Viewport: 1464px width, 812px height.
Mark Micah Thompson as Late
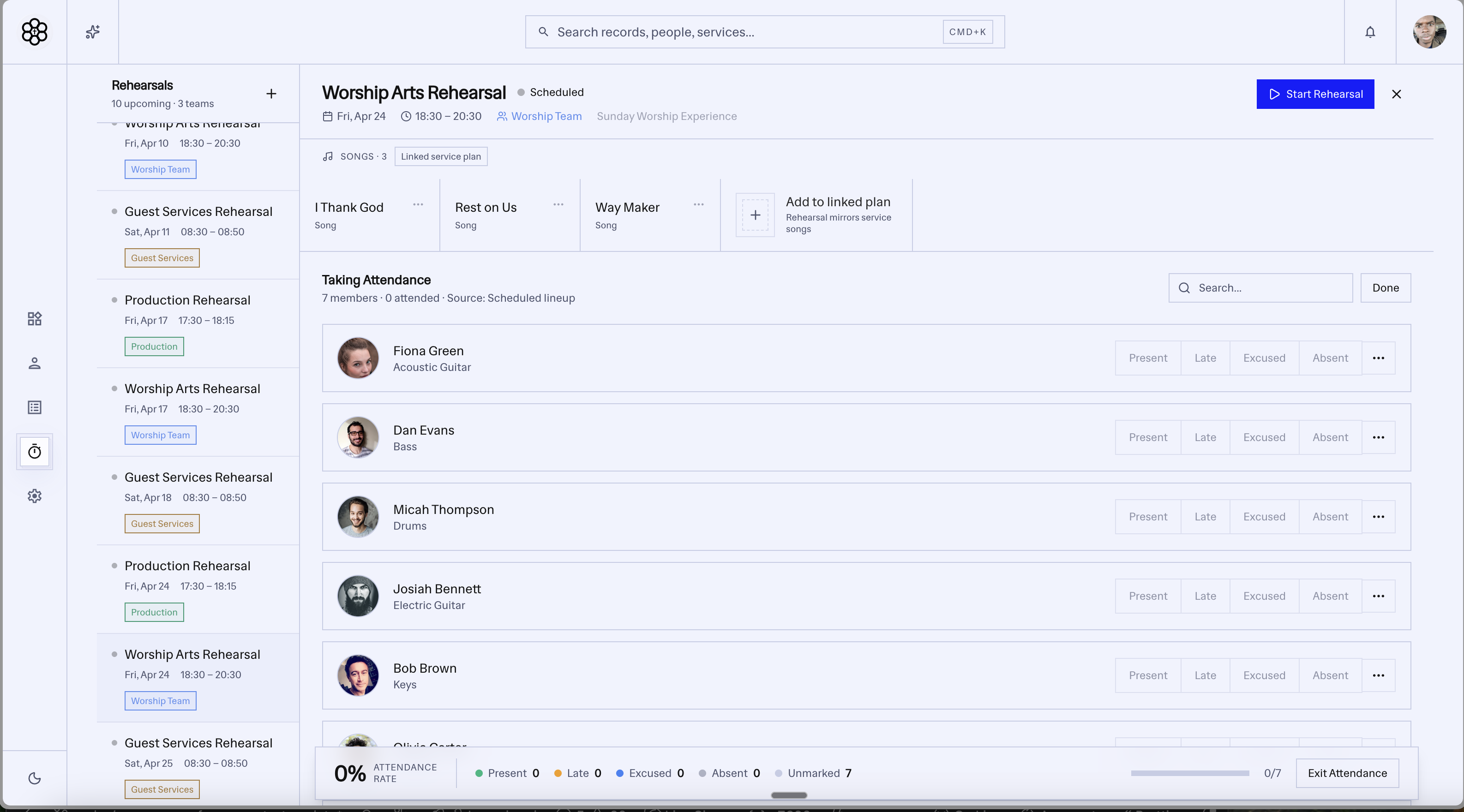pyautogui.click(x=1205, y=517)
